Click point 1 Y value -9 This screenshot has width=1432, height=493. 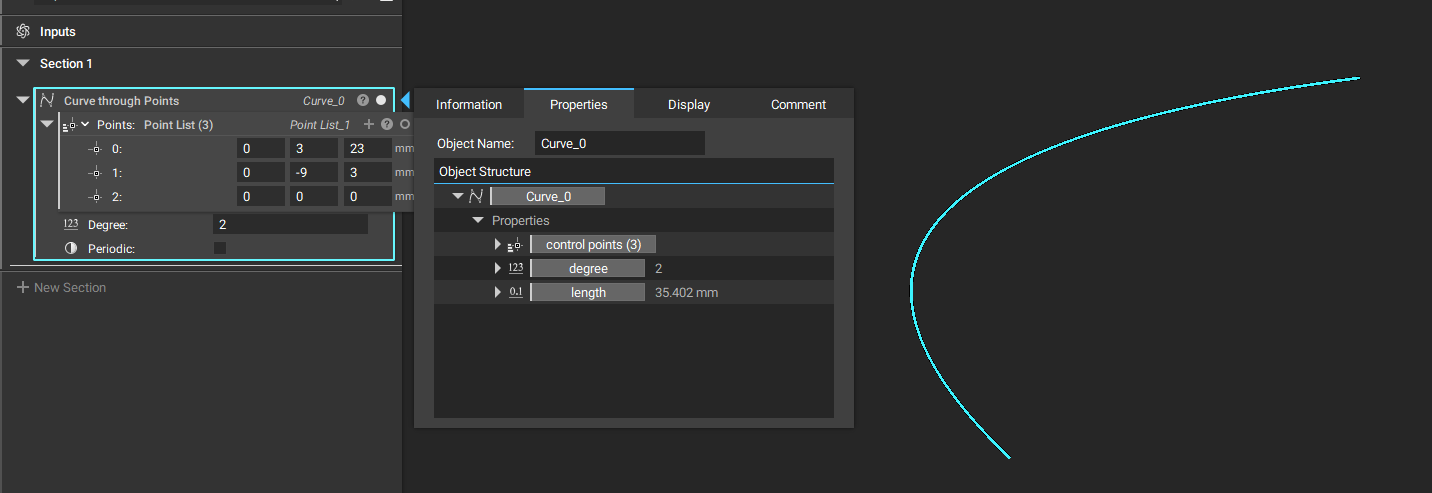coord(314,172)
